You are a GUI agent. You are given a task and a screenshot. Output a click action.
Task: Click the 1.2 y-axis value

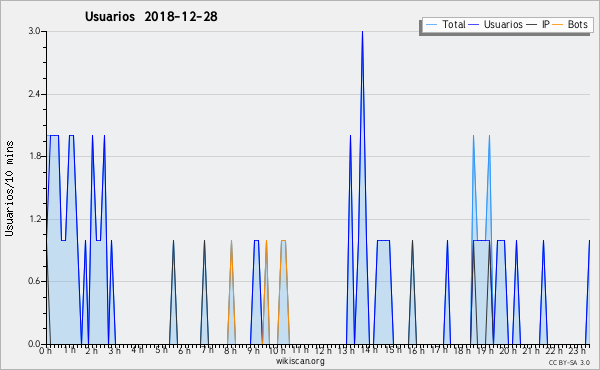[34, 219]
